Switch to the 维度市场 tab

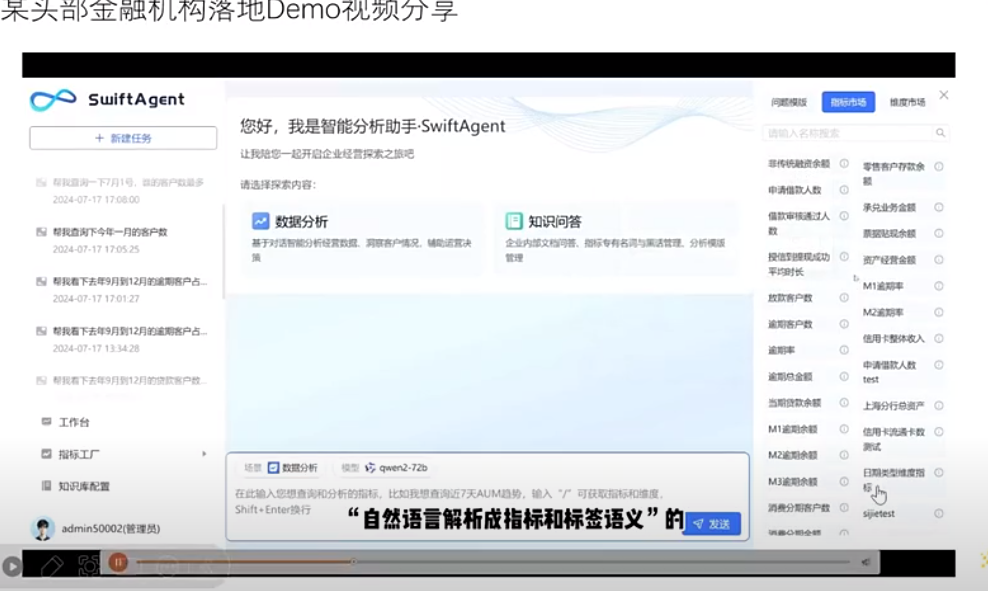point(907,102)
